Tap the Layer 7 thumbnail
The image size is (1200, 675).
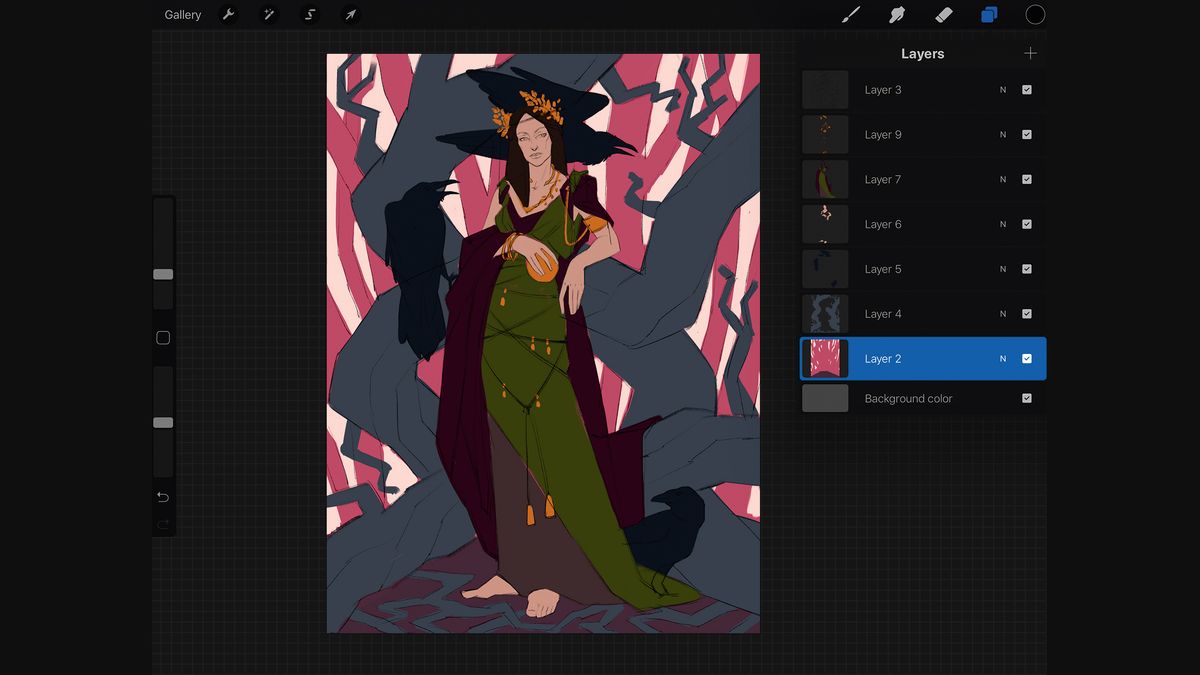(x=825, y=179)
